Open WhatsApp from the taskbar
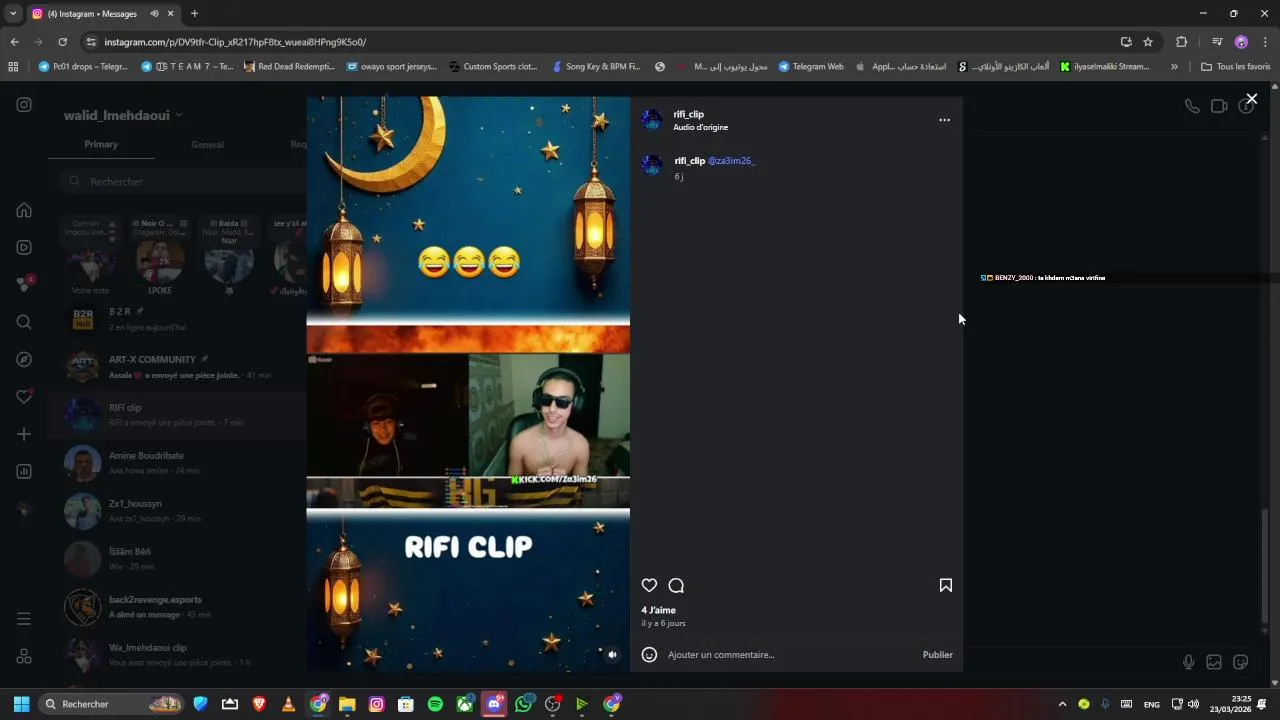Viewport: 1280px width, 720px height. pos(524,704)
